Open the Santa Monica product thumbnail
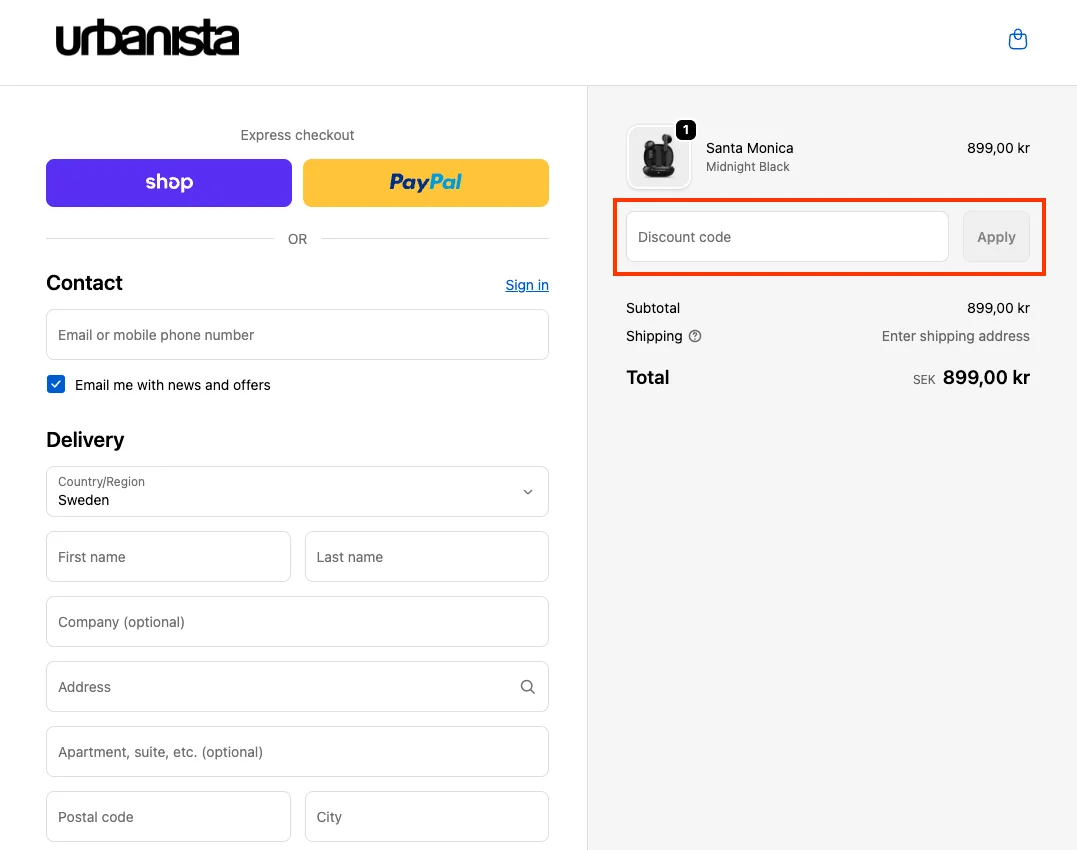 pos(659,157)
